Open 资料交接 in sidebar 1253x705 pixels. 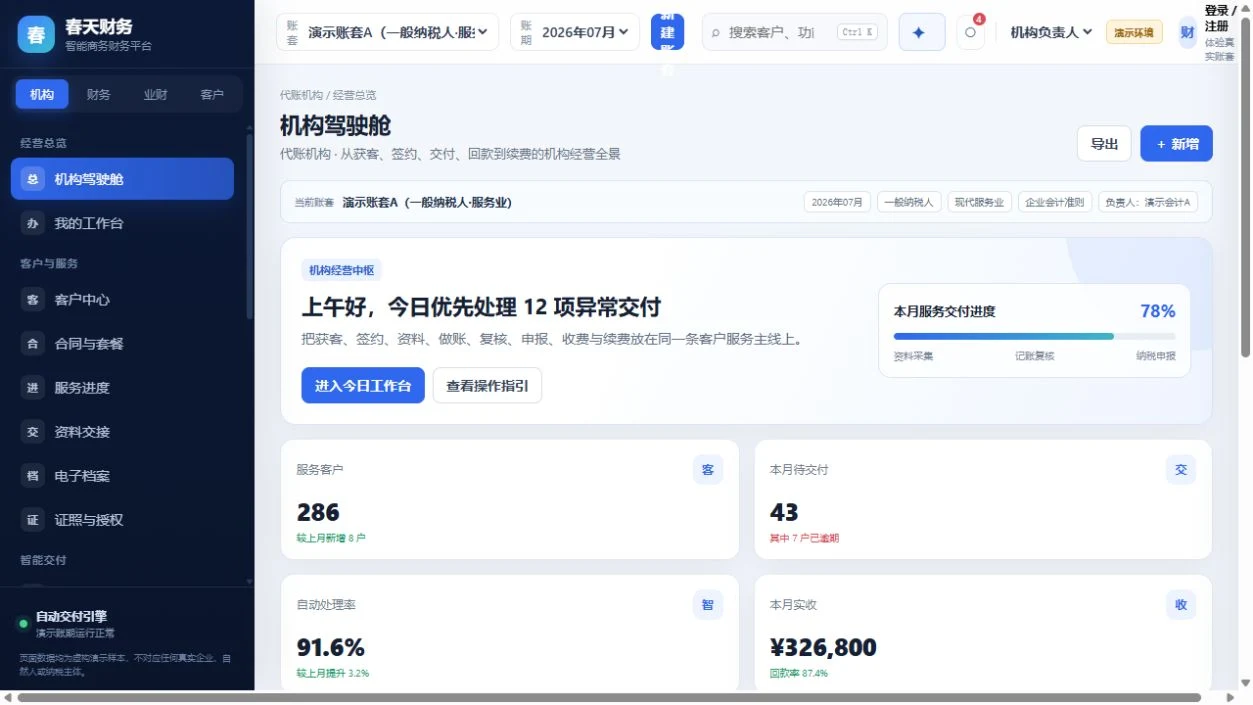pos(122,432)
